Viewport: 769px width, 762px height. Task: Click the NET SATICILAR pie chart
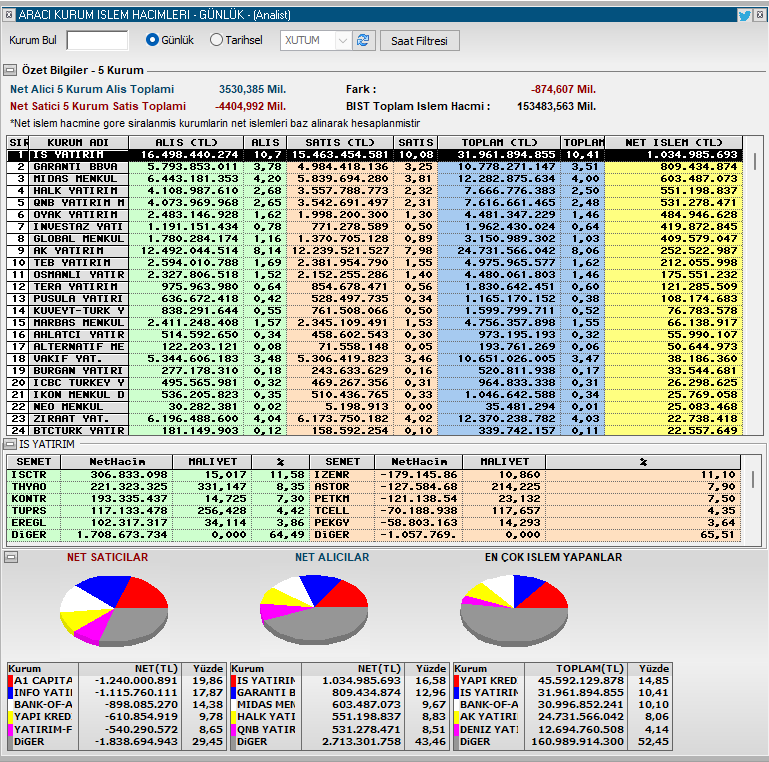[x=114, y=611]
